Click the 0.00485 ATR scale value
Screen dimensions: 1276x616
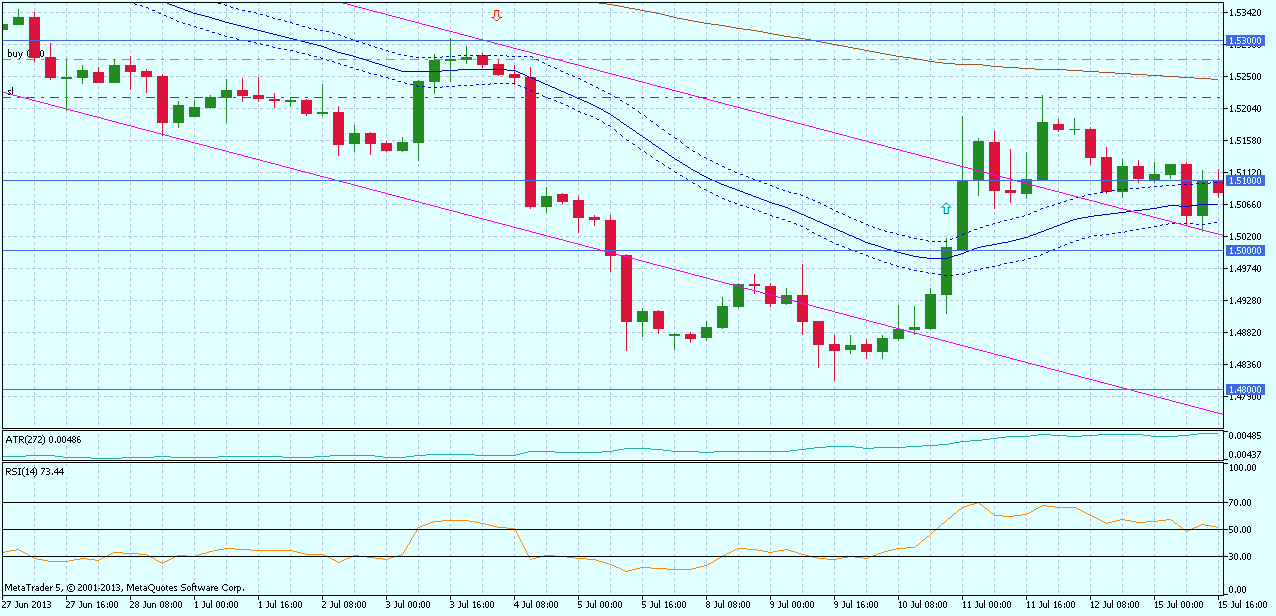[x=1246, y=436]
